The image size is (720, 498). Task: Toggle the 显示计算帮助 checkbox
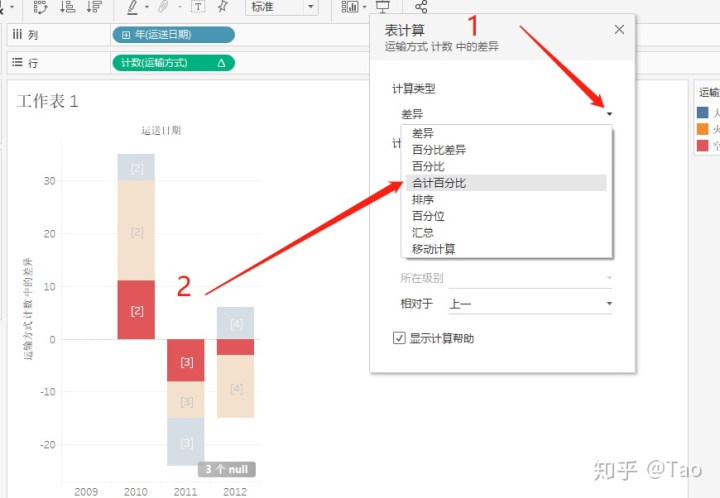pos(399,338)
